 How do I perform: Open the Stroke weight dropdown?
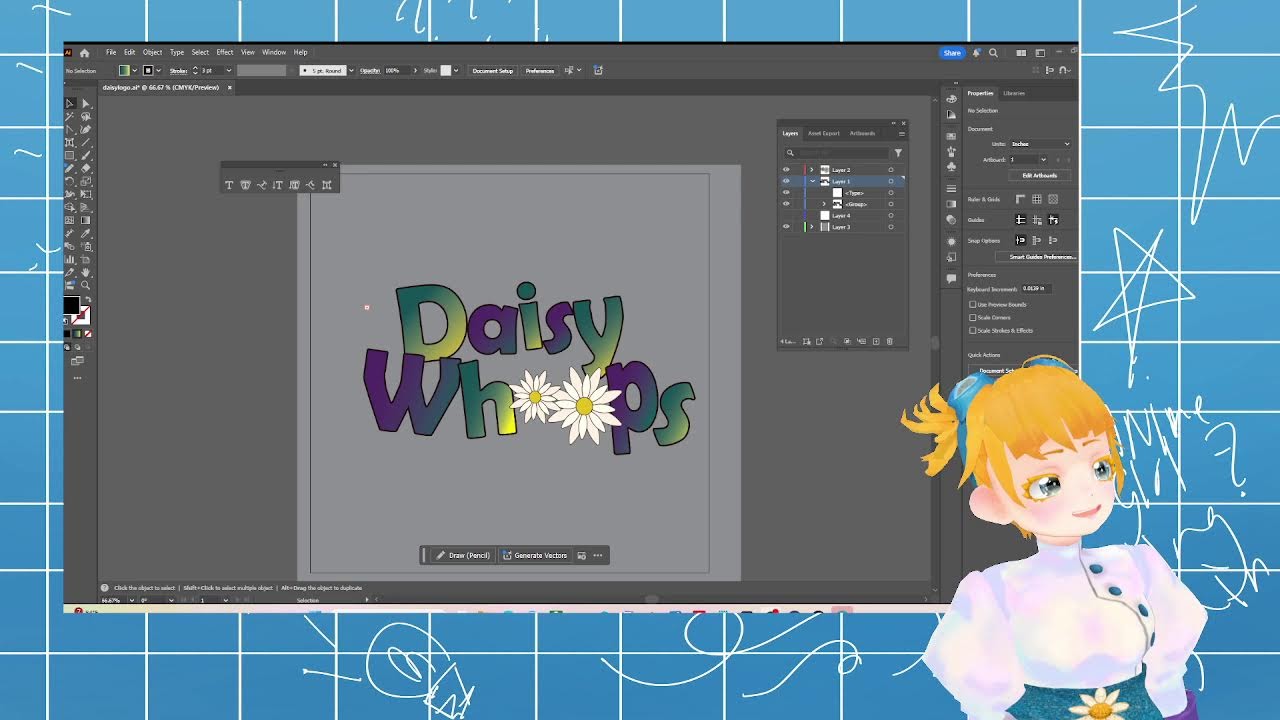(x=229, y=70)
